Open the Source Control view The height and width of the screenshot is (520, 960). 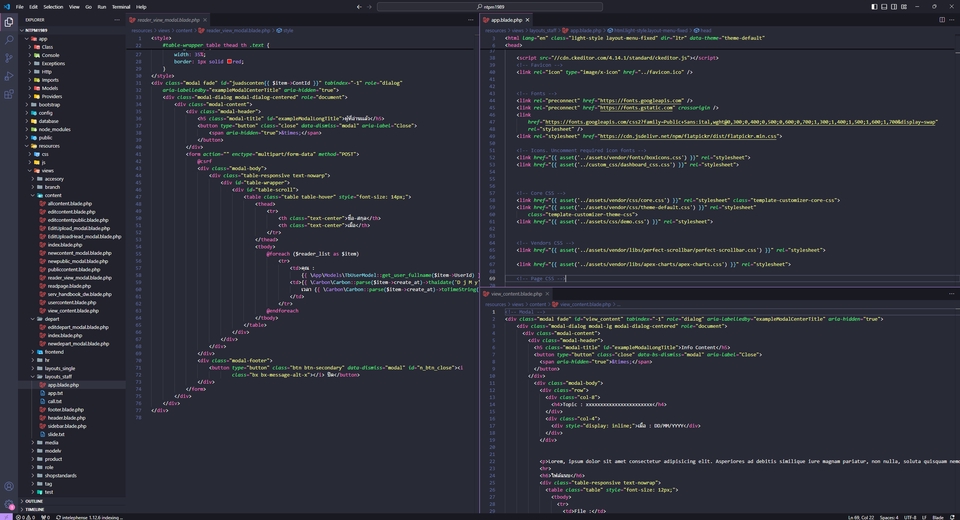9,58
